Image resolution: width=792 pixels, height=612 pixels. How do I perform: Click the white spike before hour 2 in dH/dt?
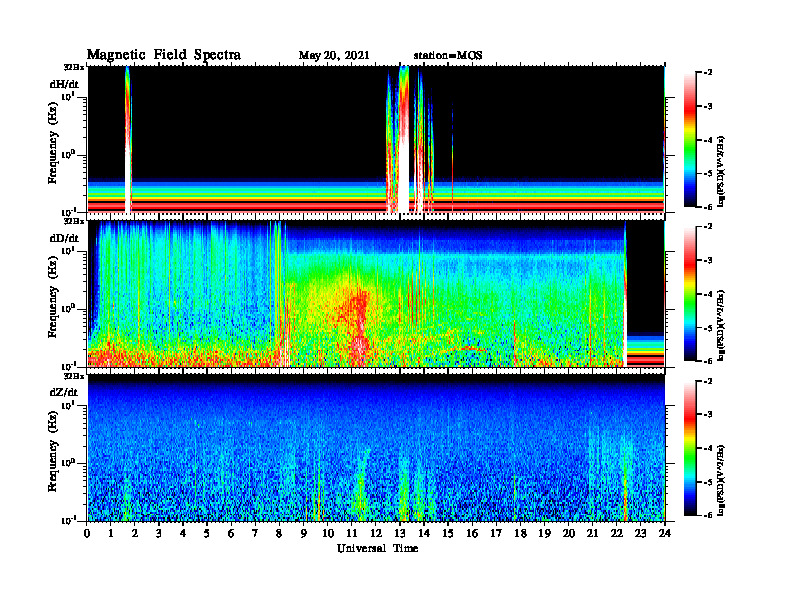[127, 141]
